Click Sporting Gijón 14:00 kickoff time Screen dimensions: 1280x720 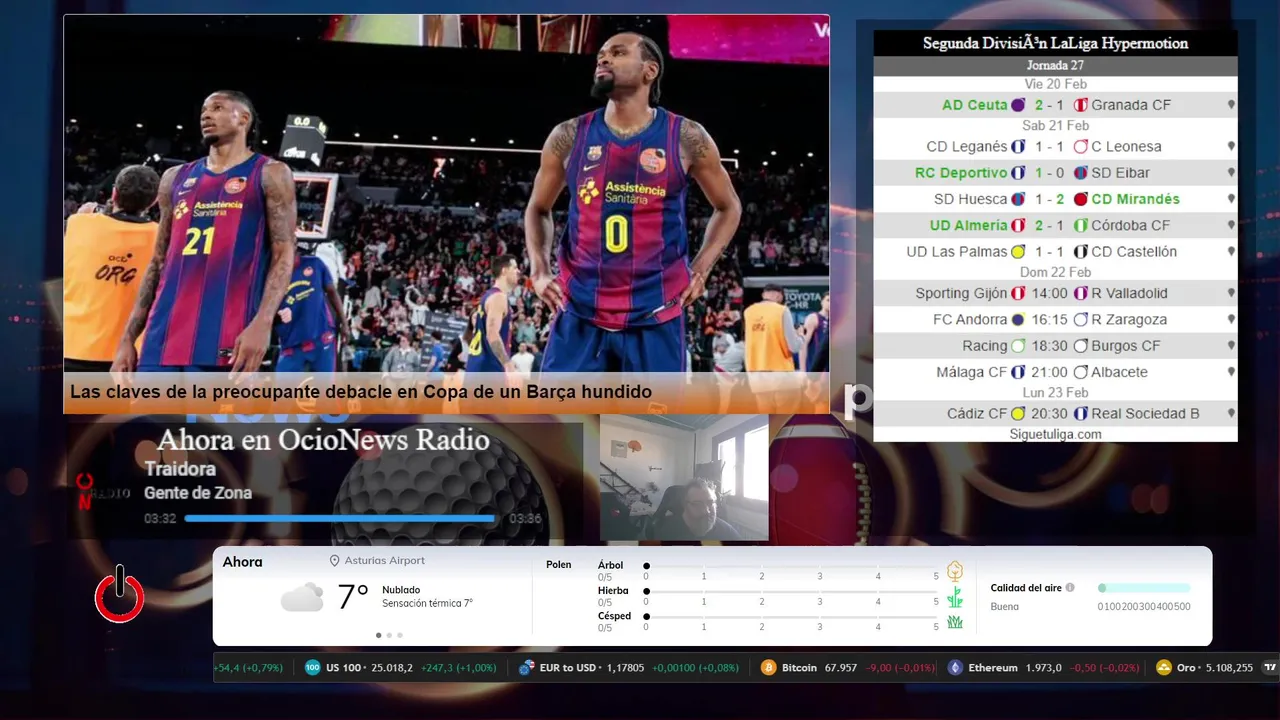coord(1050,294)
